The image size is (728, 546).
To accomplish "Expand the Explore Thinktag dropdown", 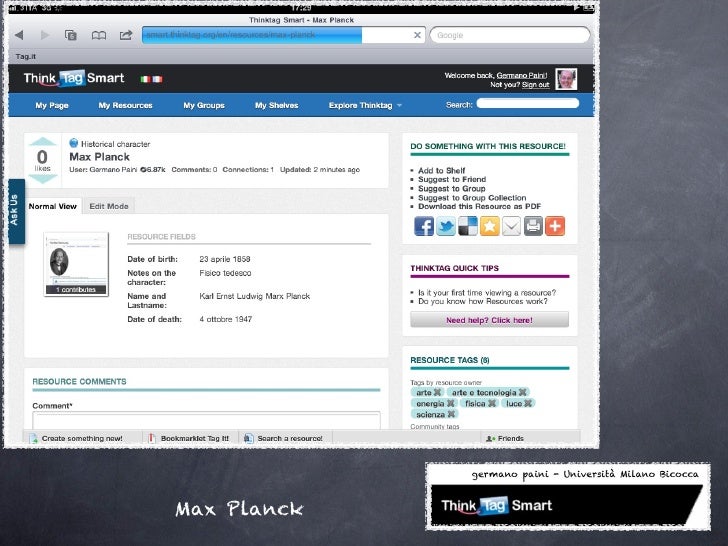I will [365, 105].
